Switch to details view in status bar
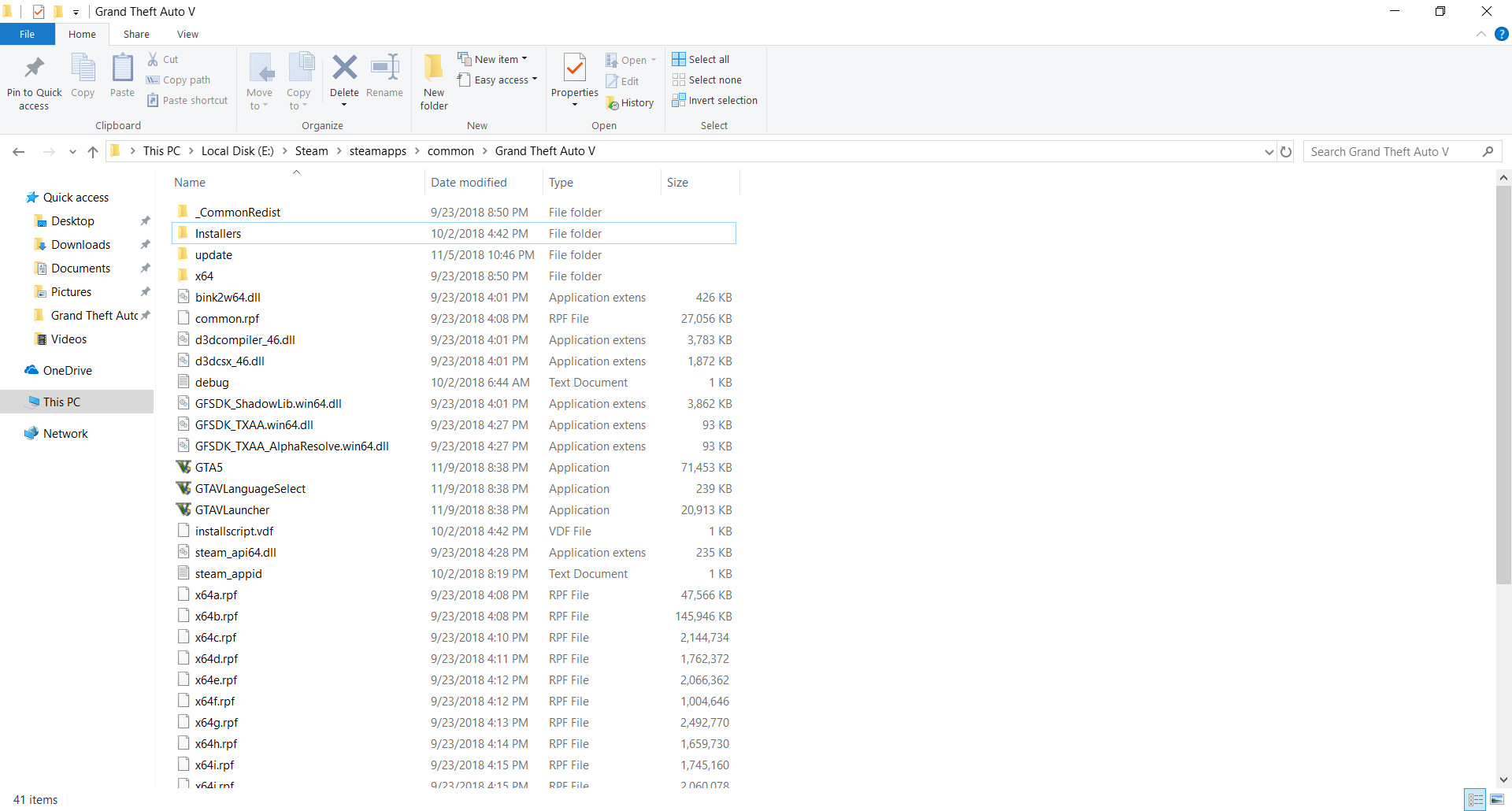The image size is (1512, 811). 1476,800
